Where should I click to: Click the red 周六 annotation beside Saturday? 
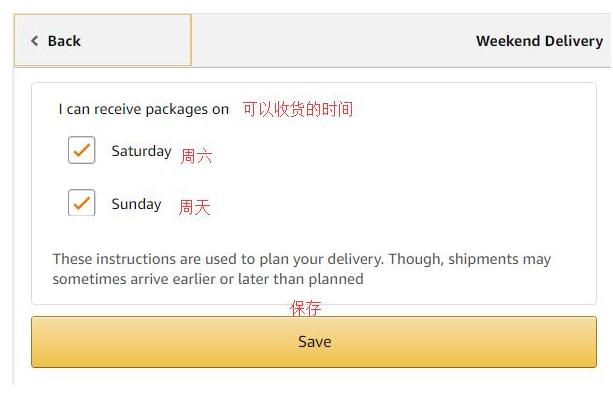point(196,156)
